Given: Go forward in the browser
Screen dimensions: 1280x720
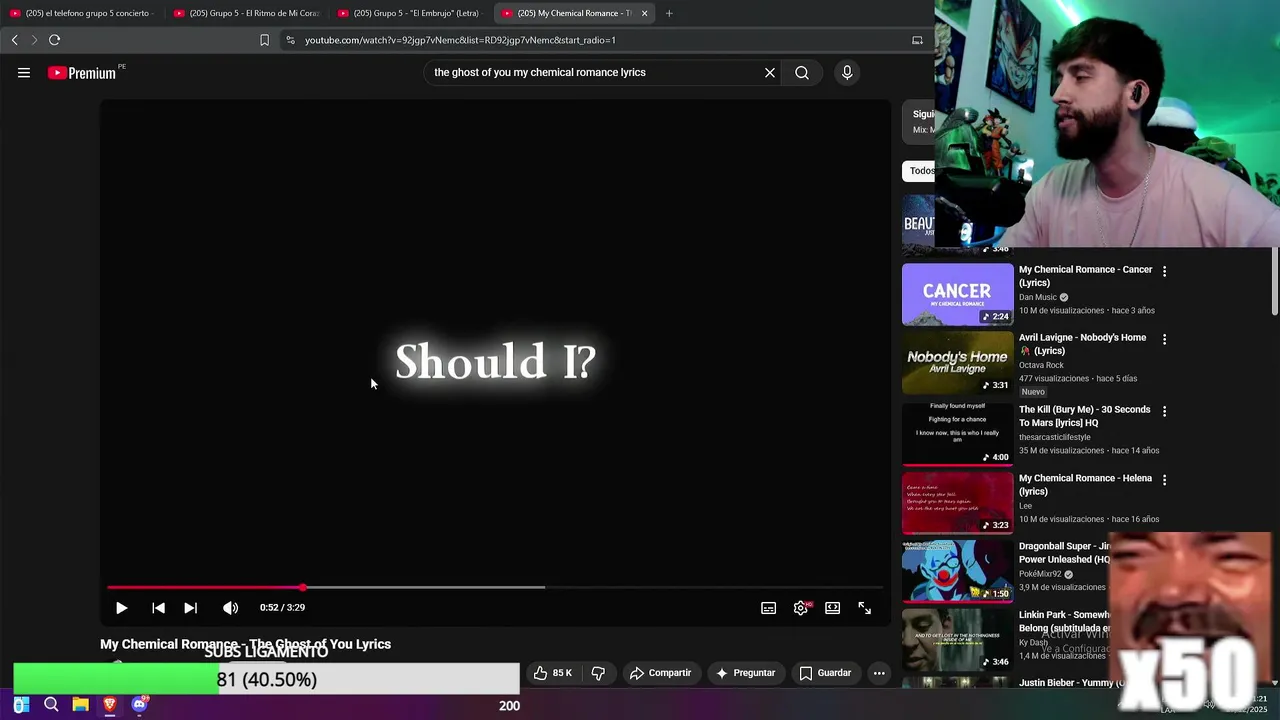Looking at the screenshot, I should pyautogui.click(x=34, y=40).
